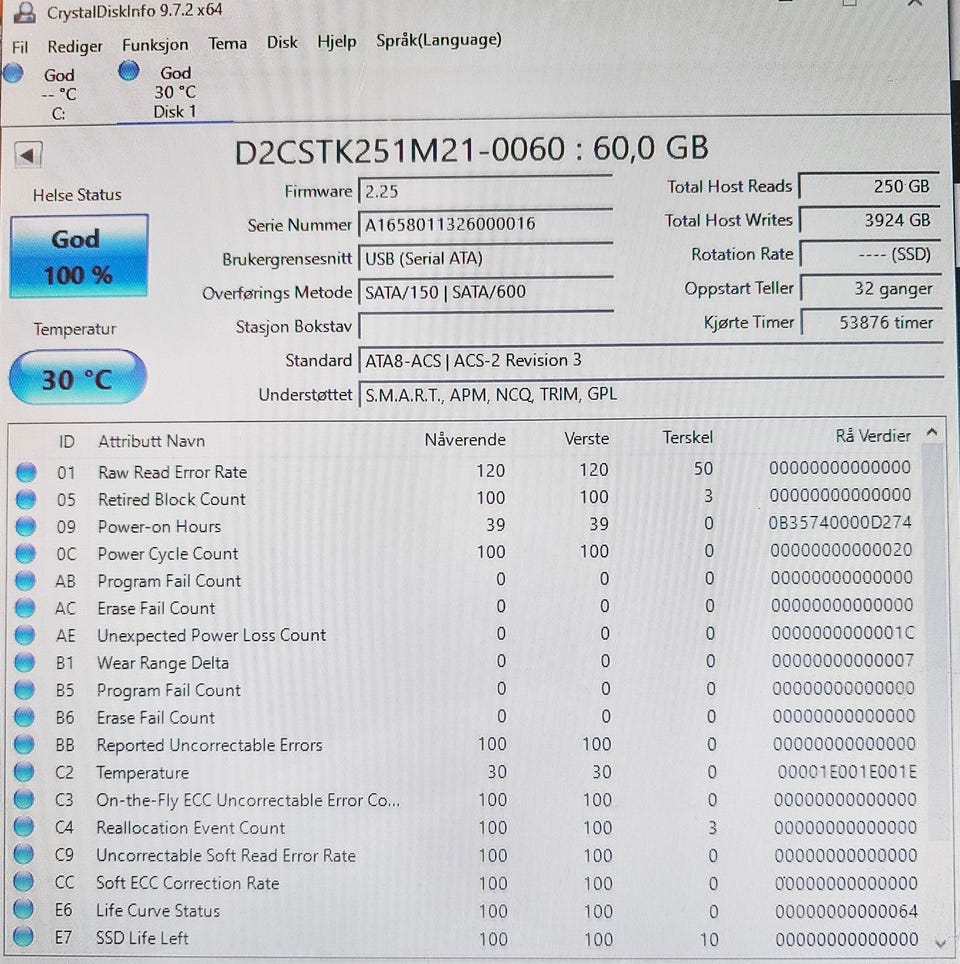Click the Total Host Writes 3924 GB value
960x964 pixels.
pyautogui.click(x=870, y=220)
